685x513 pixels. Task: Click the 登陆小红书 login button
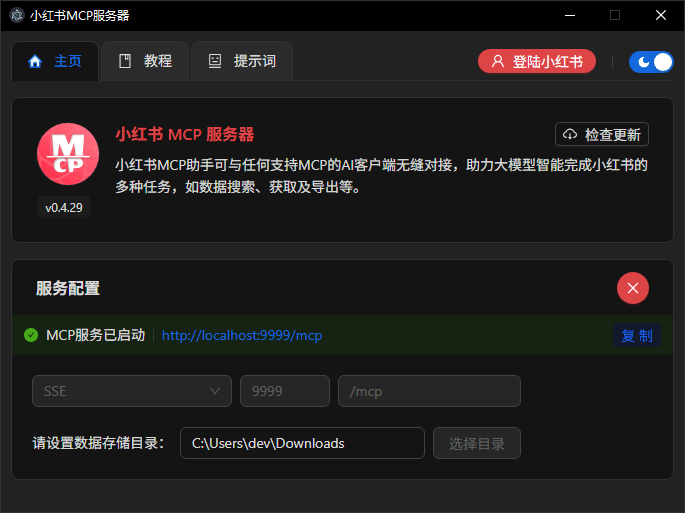point(537,61)
